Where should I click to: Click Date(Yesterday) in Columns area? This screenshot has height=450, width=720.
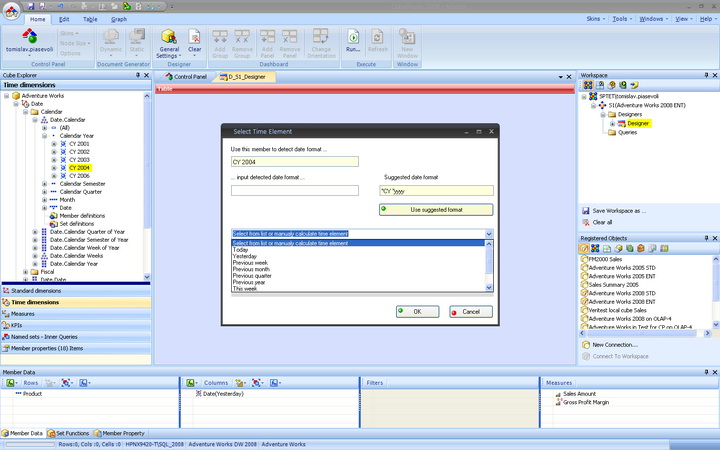(224, 394)
